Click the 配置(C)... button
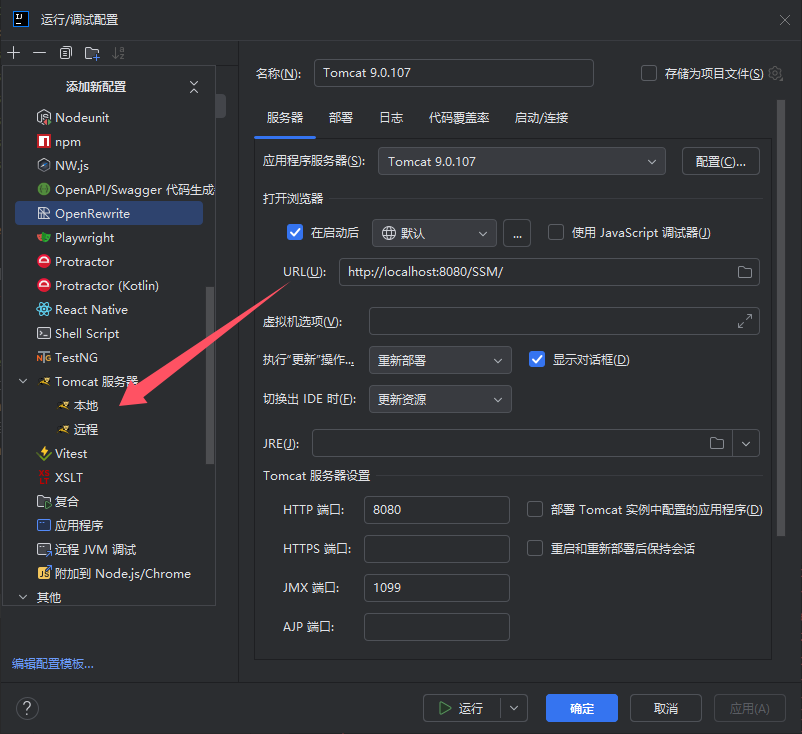The height and width of the screenshot is (734, 802). [x=721, y=162]
